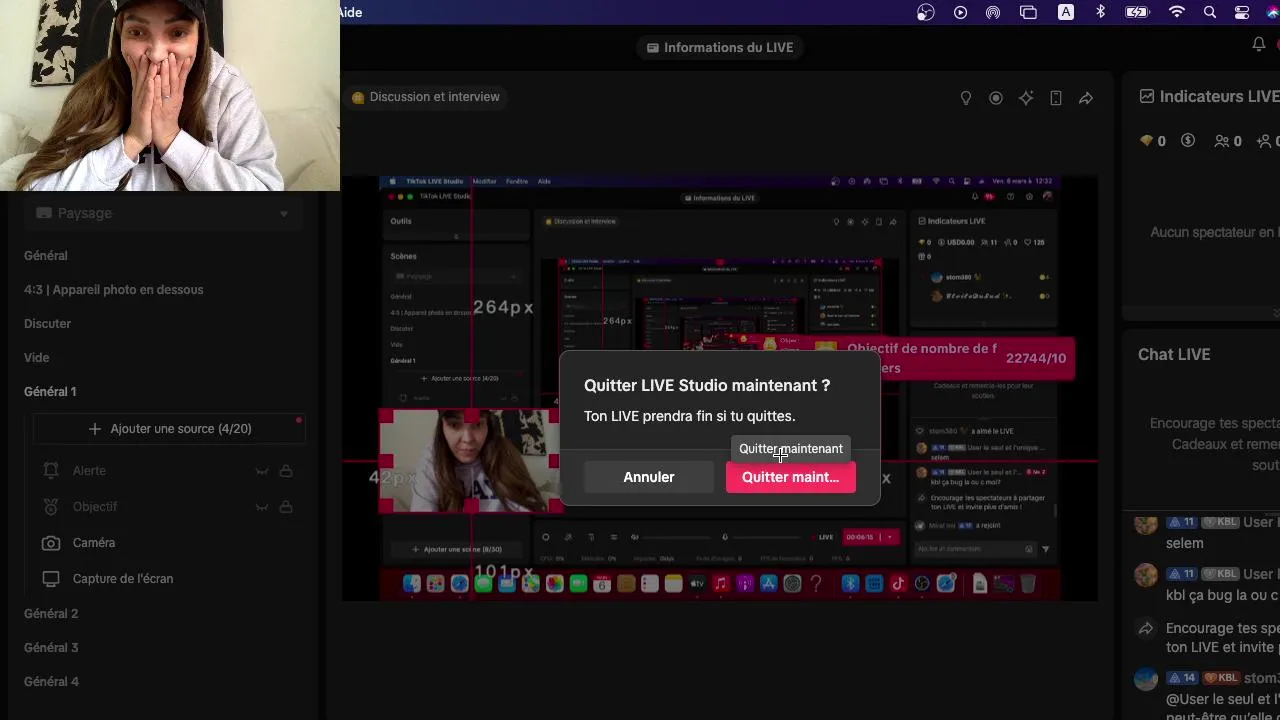Click the AirDrop menu bar icon

pyautogui.click(x=993, y=12)
